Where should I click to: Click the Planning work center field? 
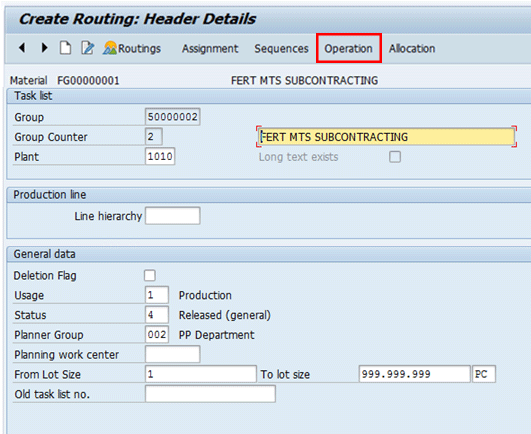pos(173,354)
